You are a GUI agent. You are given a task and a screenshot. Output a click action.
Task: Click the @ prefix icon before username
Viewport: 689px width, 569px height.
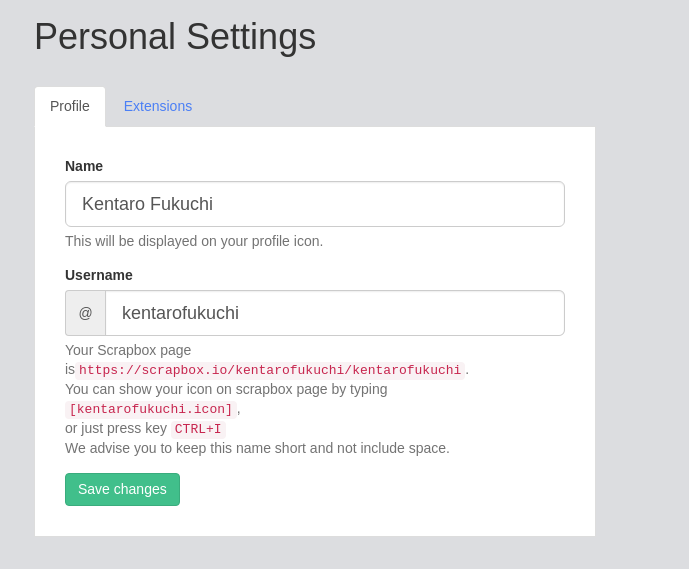click(x=85, y=313)
